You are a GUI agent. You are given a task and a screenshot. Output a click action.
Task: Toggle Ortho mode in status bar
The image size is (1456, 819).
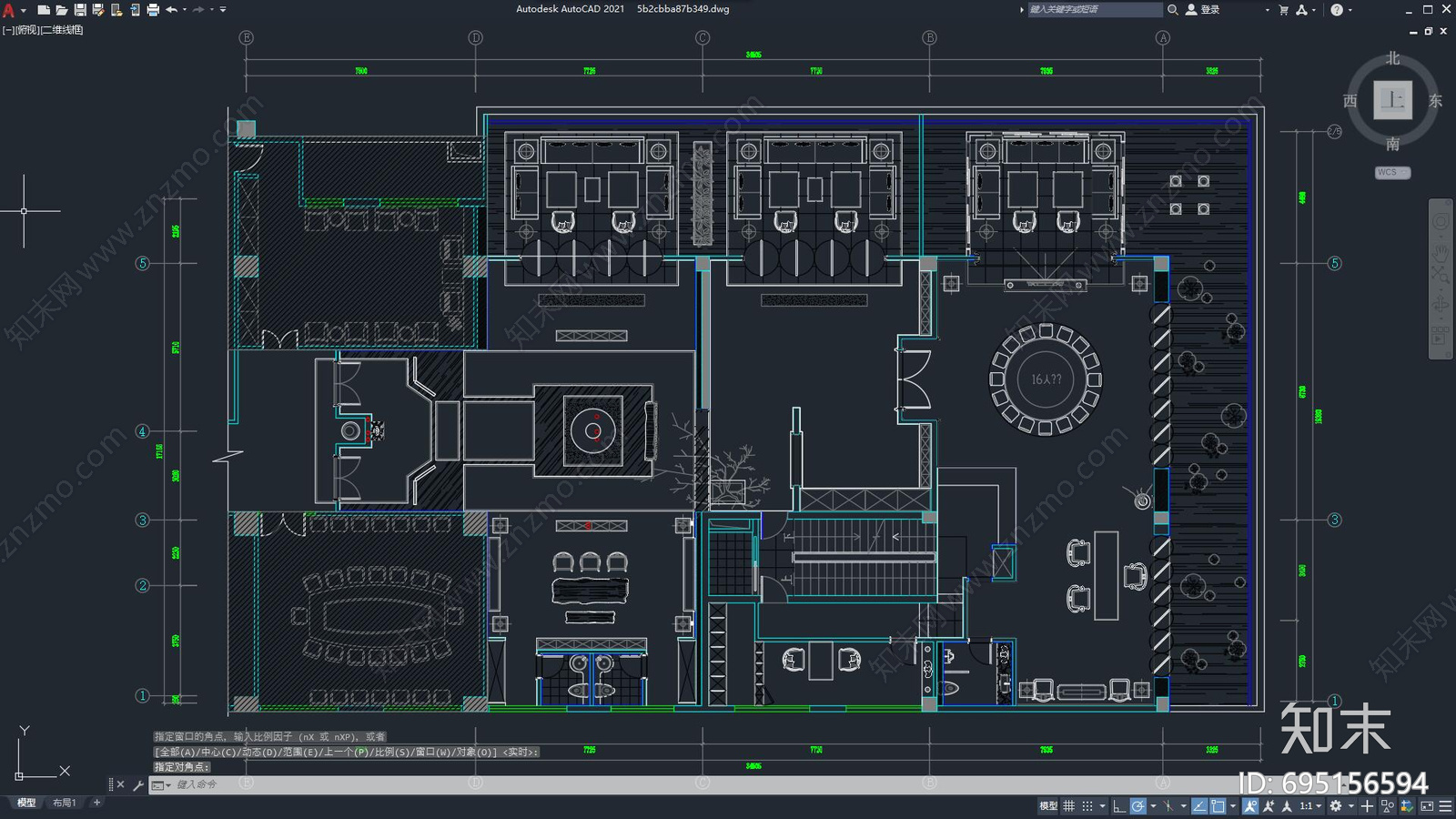(x=1118, y=806)
